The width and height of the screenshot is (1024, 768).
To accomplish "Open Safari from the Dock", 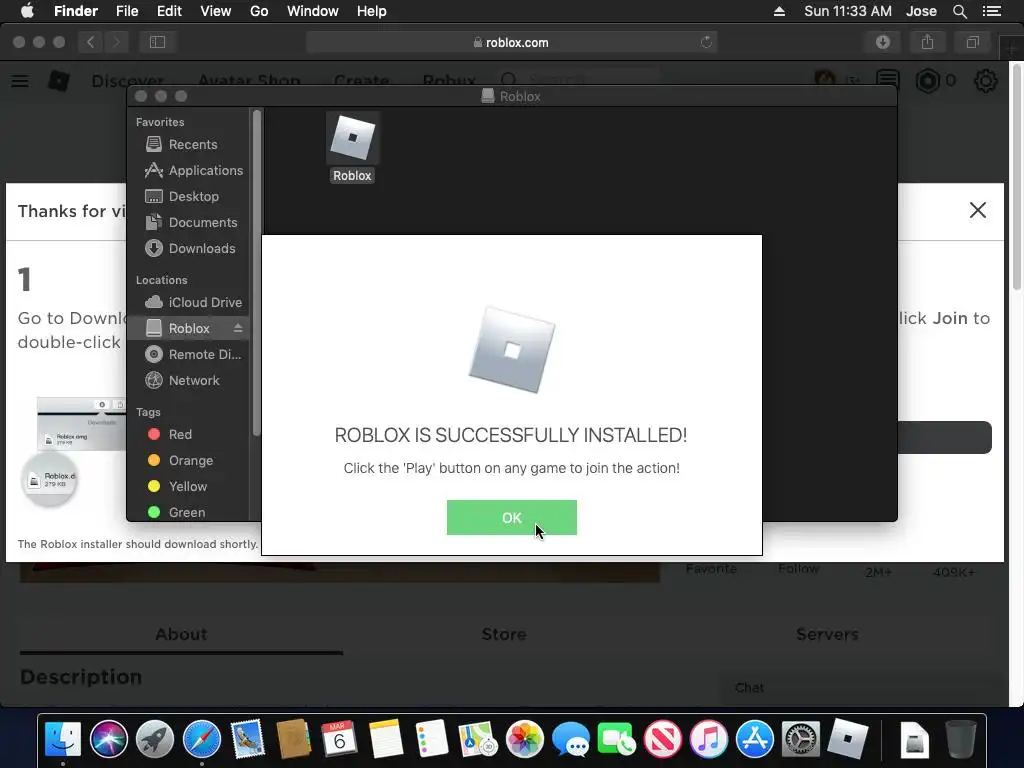I will pos(201,739).
